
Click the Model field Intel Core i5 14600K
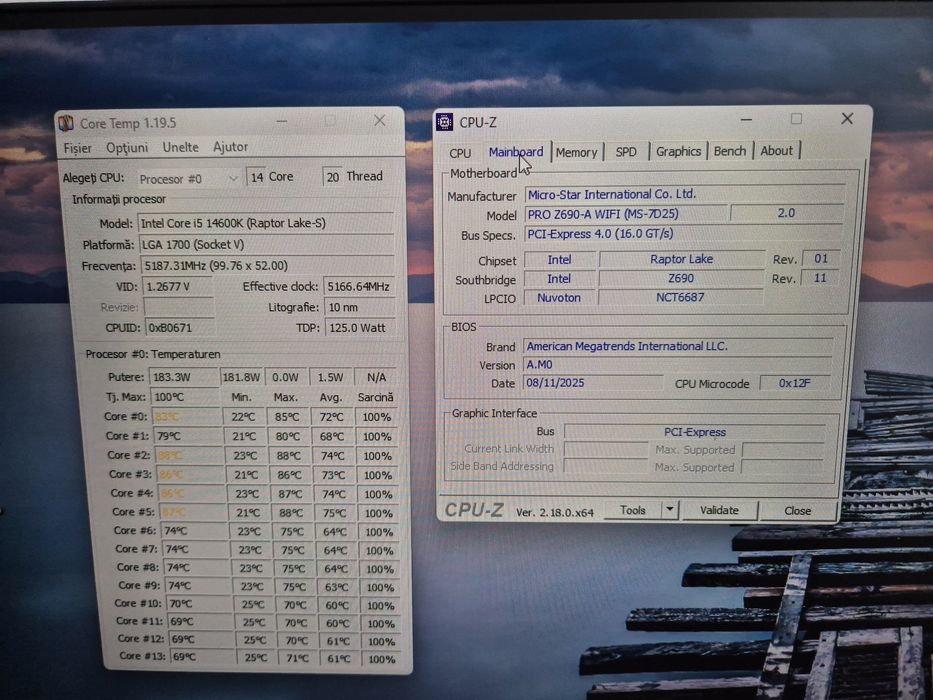(x=265, y=223)
